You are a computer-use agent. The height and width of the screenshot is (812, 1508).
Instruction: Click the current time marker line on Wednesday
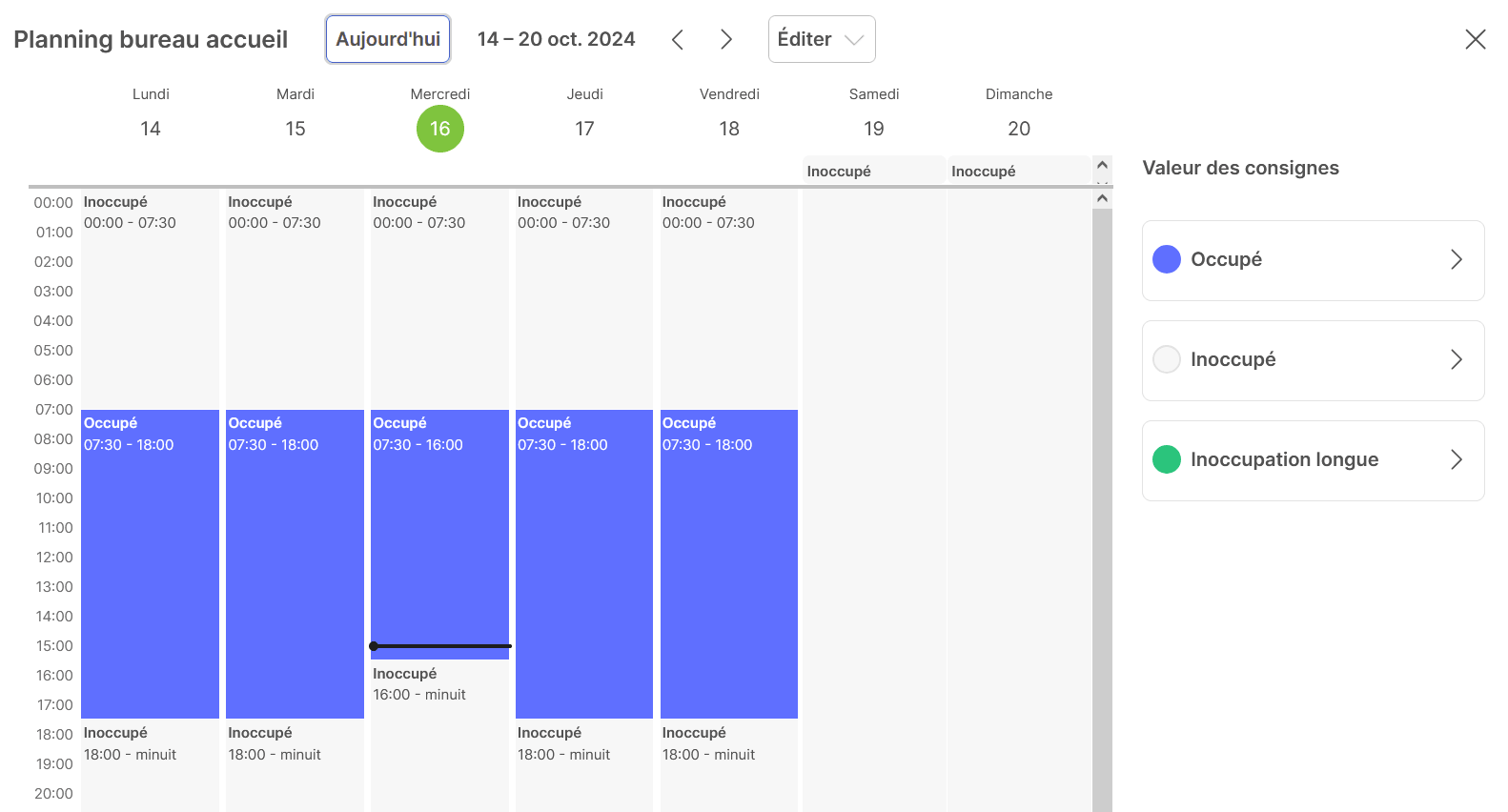coord(440,646)
